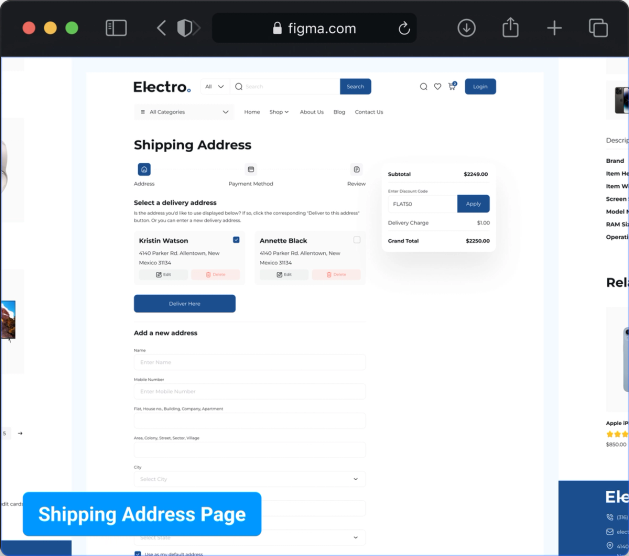Expand the All Categories dropdown
The image size is (629, 556).
pos(184,112)
